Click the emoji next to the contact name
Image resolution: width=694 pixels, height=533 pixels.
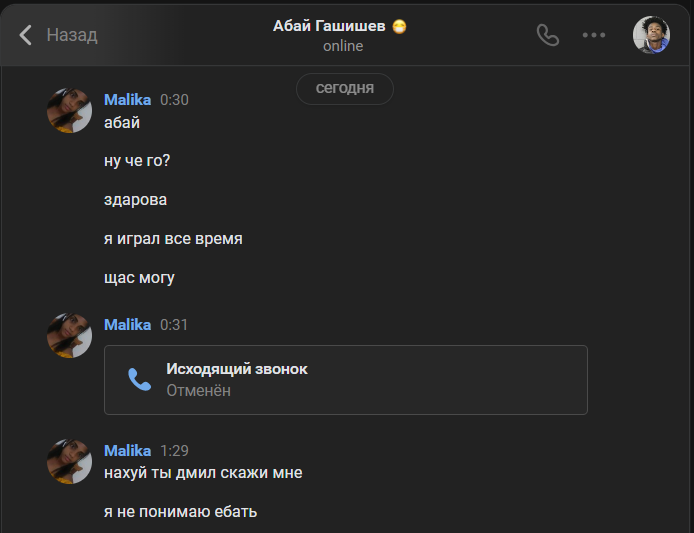click(x=400, y=27)
